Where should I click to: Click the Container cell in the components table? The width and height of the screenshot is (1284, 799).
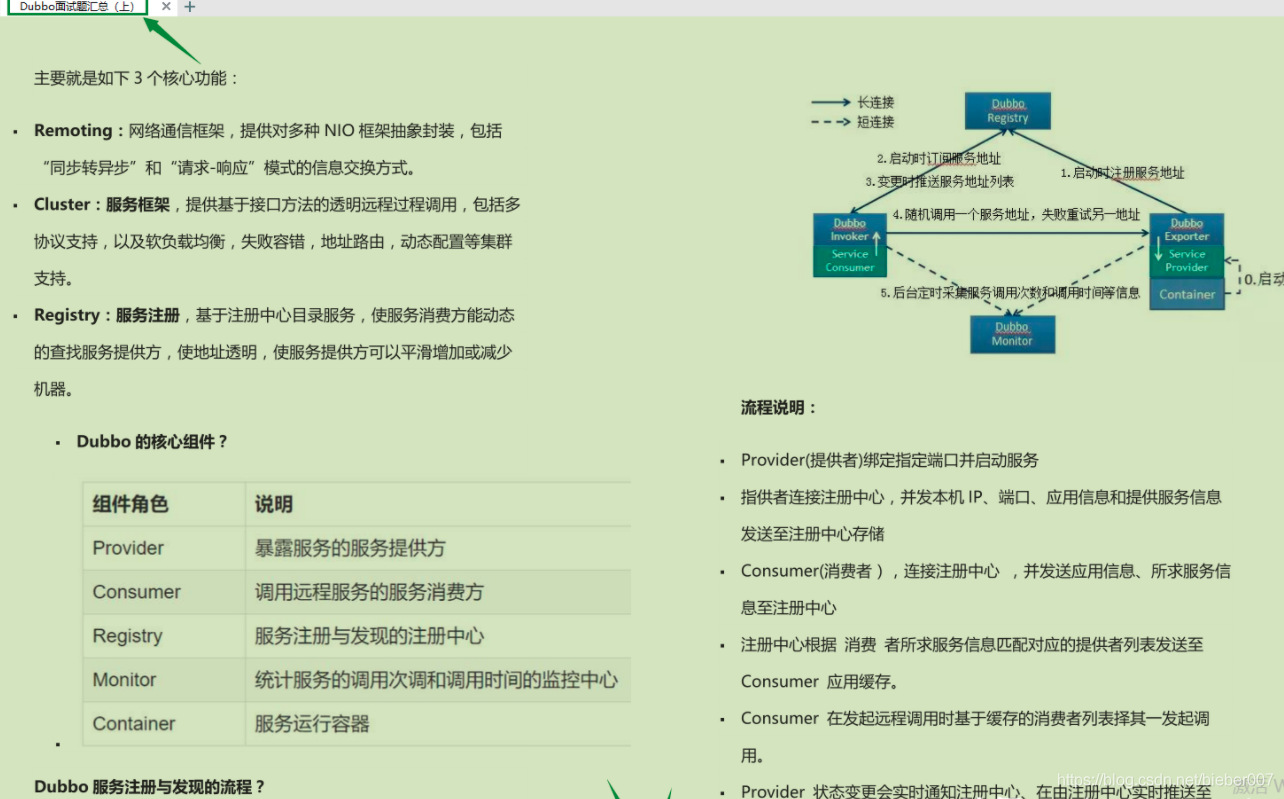pos(164,724)
